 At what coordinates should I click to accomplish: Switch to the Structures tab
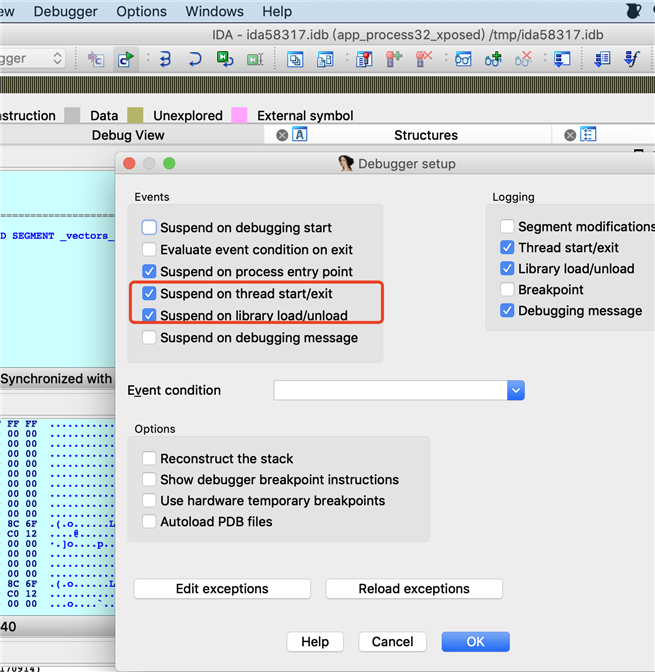click(x=426, y=135)
